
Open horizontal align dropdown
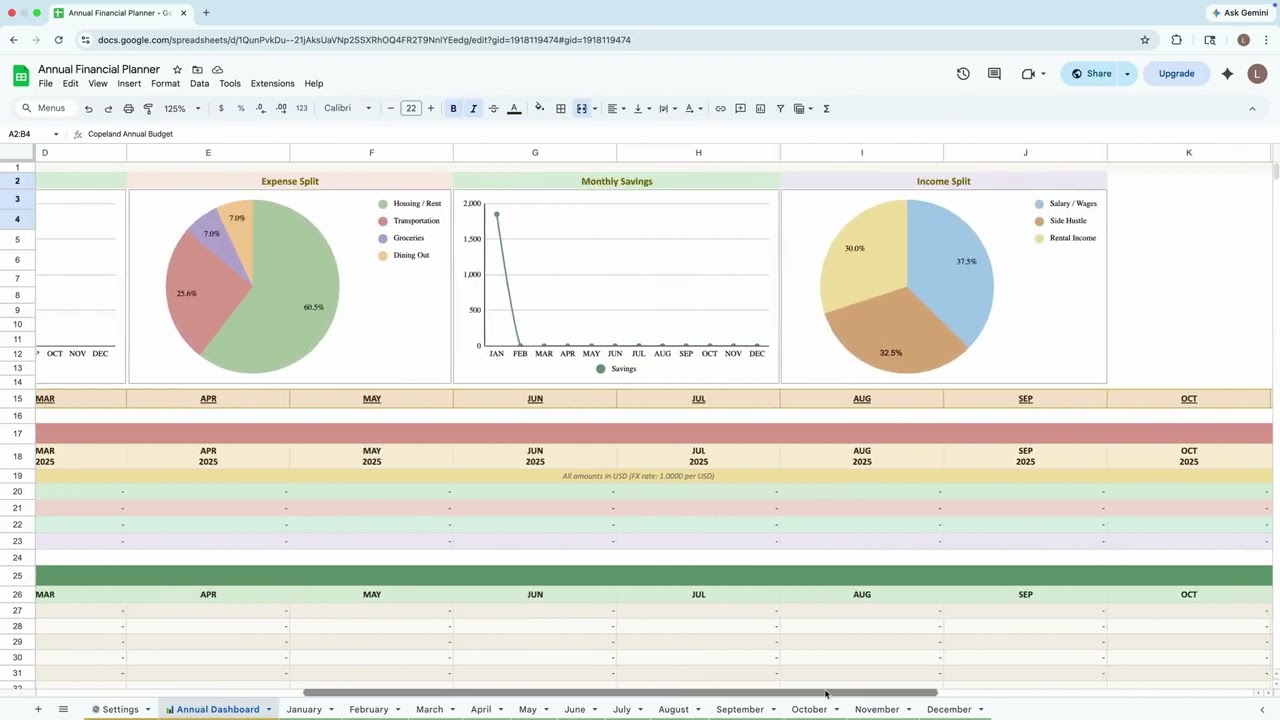[616, 109]
